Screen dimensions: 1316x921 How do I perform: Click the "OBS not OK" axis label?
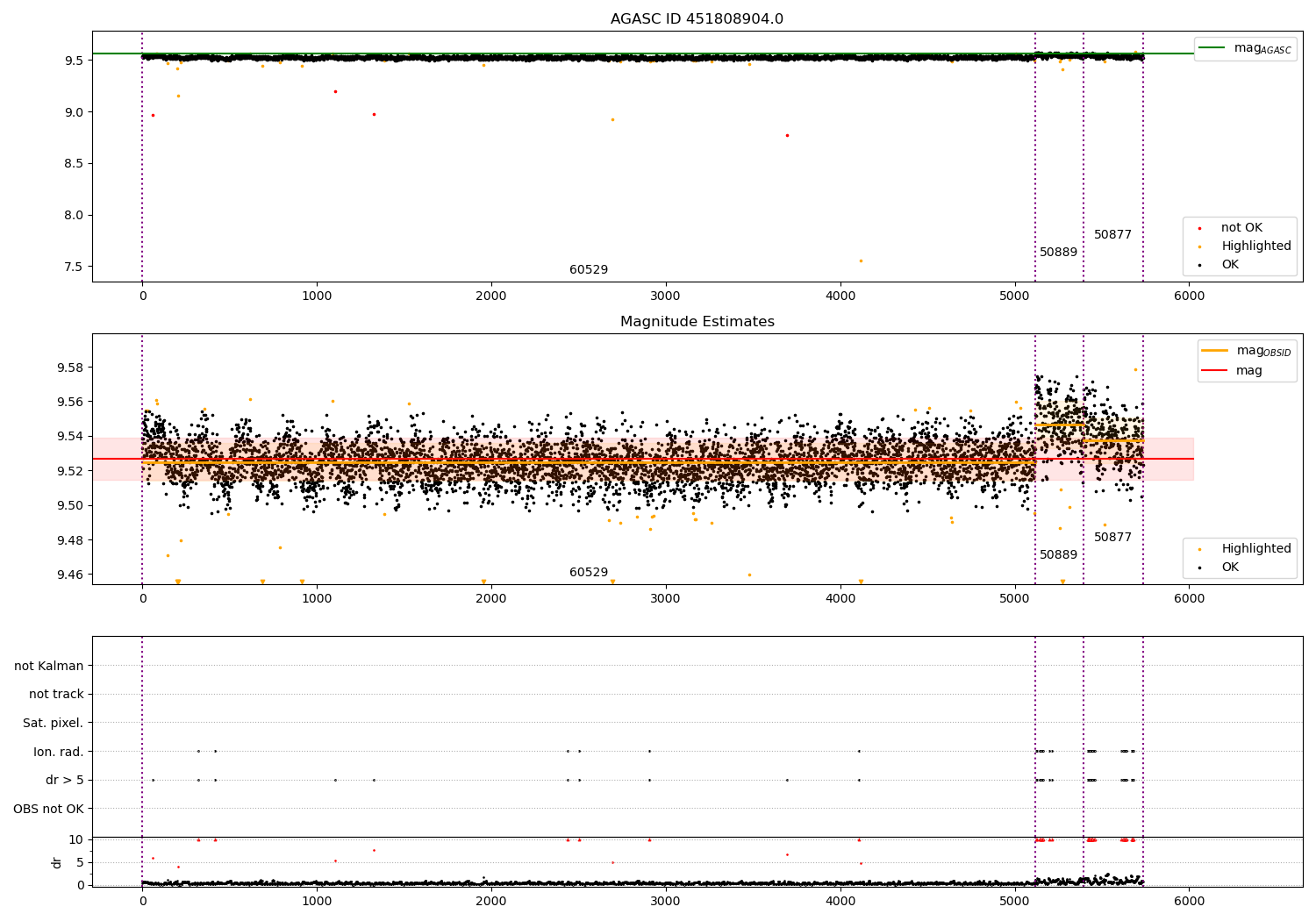(x=49, y=809)
